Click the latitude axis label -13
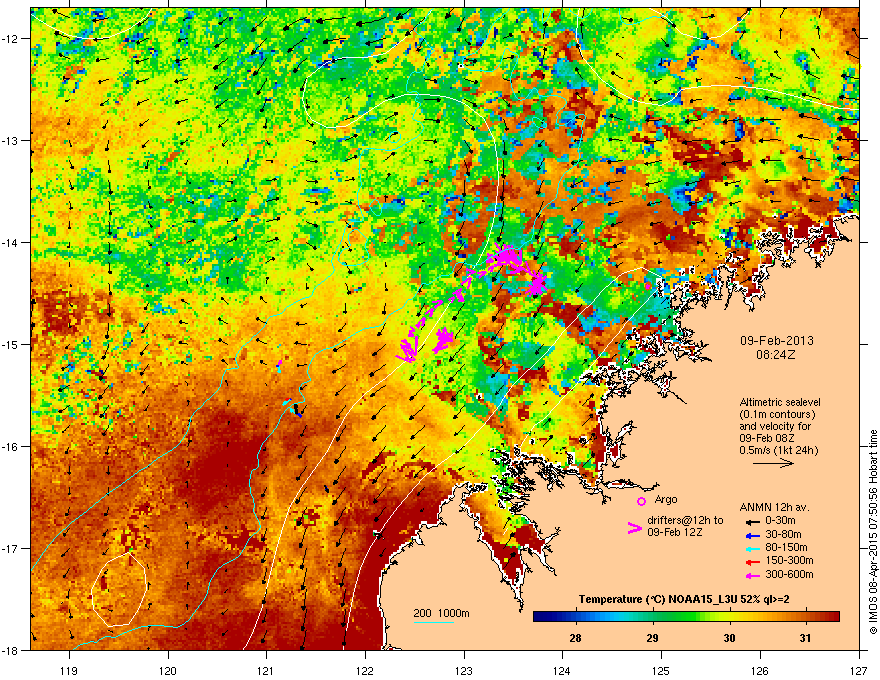Screen dimensions: 880x680 pos(10,140)
